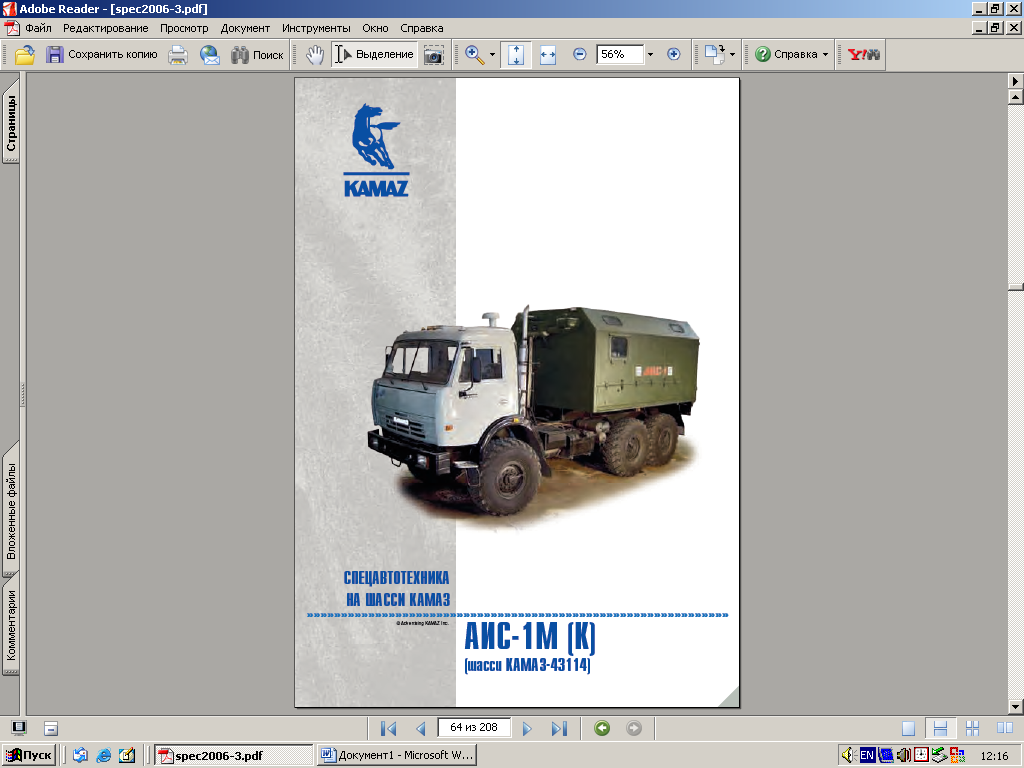This screenshot has height=768, width=1024.
Task: Switch to spec2006-3.pdf taskbar button
Action: (234, 756)
